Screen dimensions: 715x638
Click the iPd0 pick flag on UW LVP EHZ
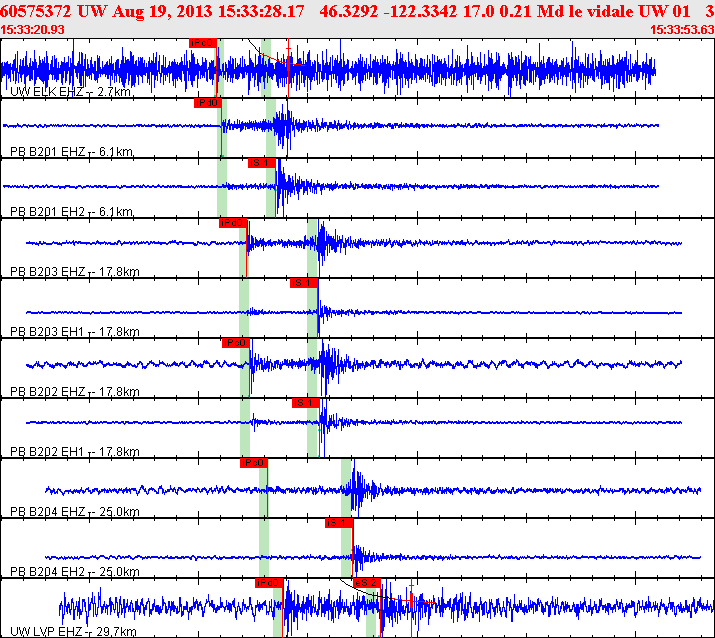[x=269, y=583]
